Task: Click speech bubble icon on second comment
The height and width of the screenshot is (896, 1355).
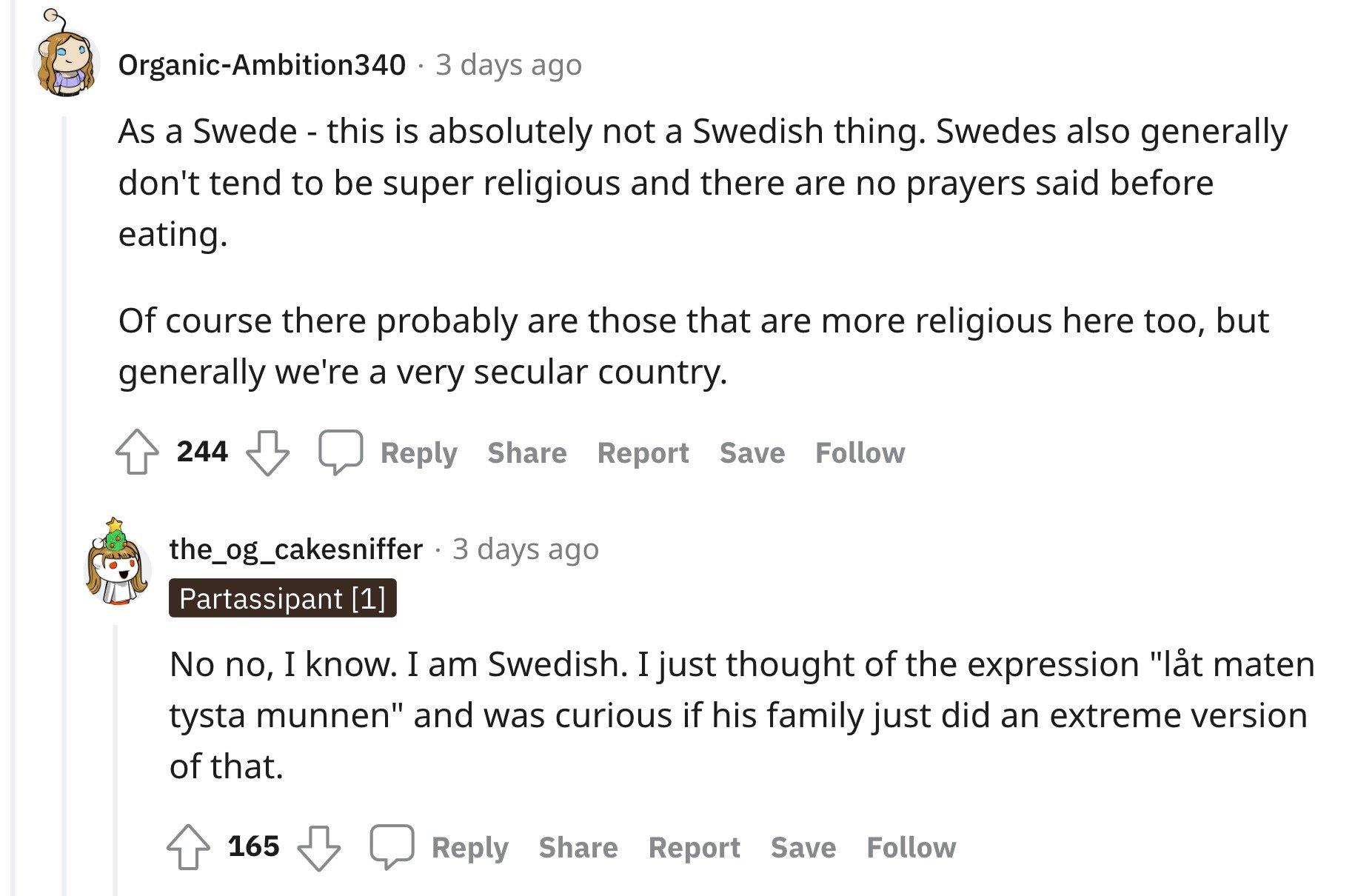Action: (392, 846)
